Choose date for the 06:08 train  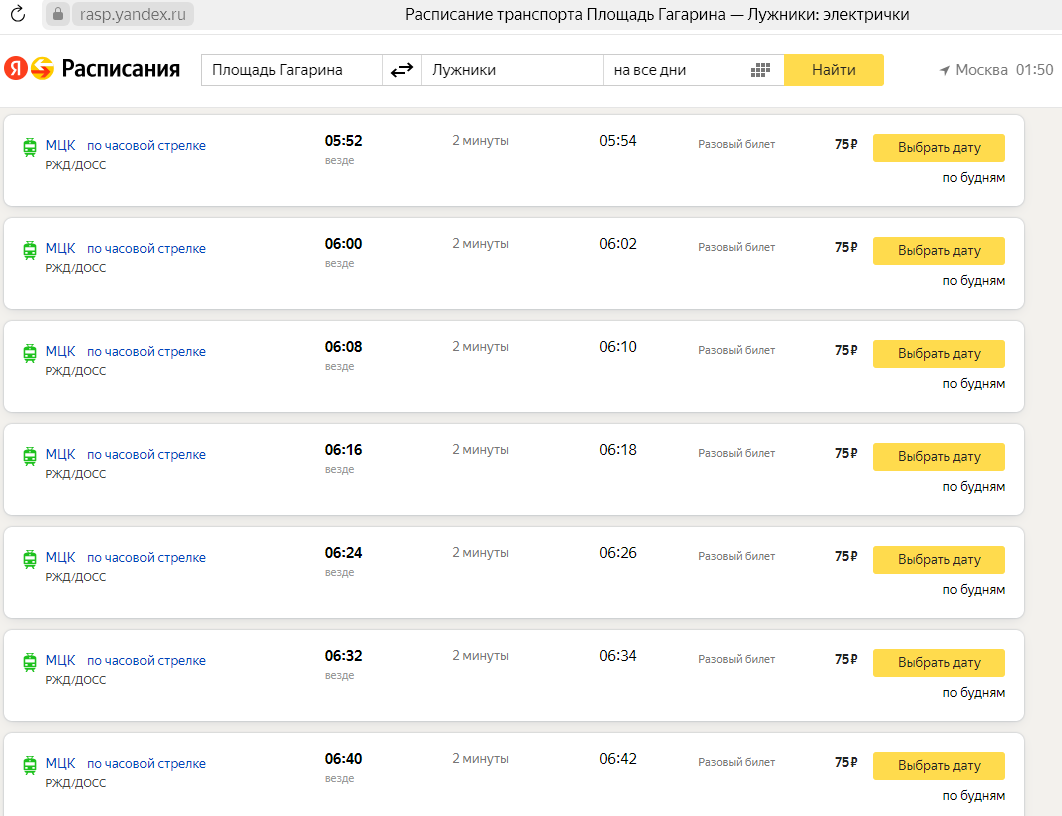[938, 354]
